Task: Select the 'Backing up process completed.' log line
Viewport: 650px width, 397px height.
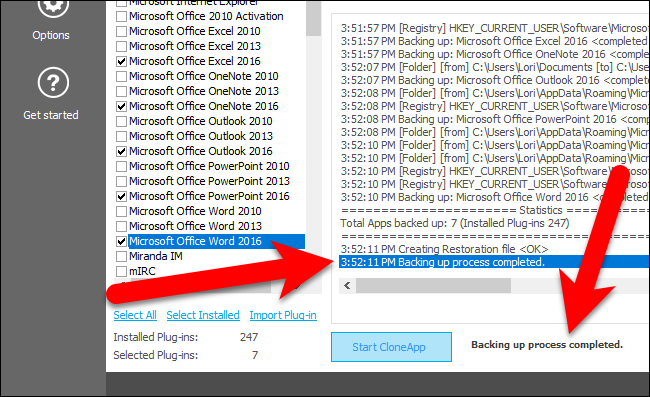Action: [x=494, y=262]
